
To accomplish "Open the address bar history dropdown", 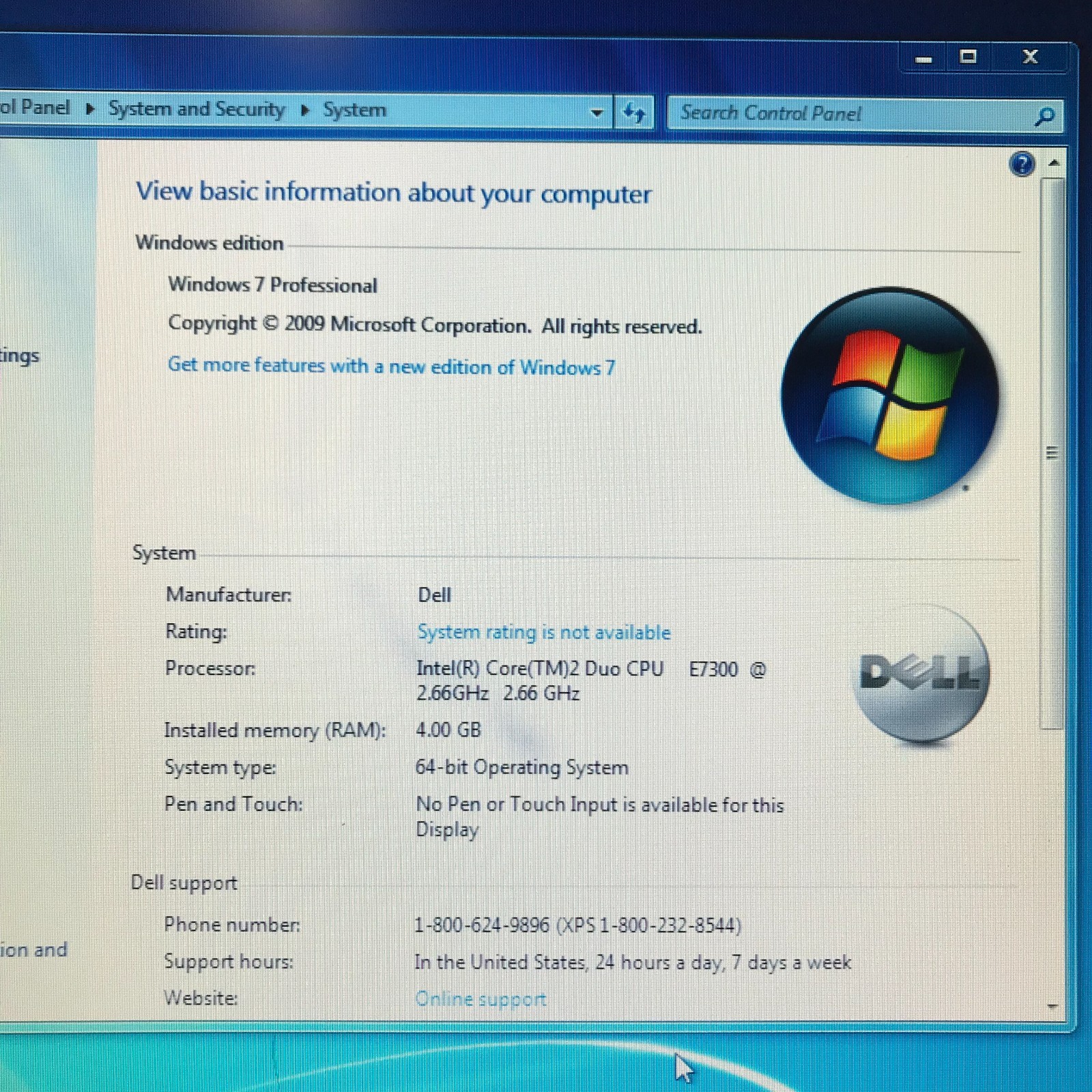I will coord(597,113).
